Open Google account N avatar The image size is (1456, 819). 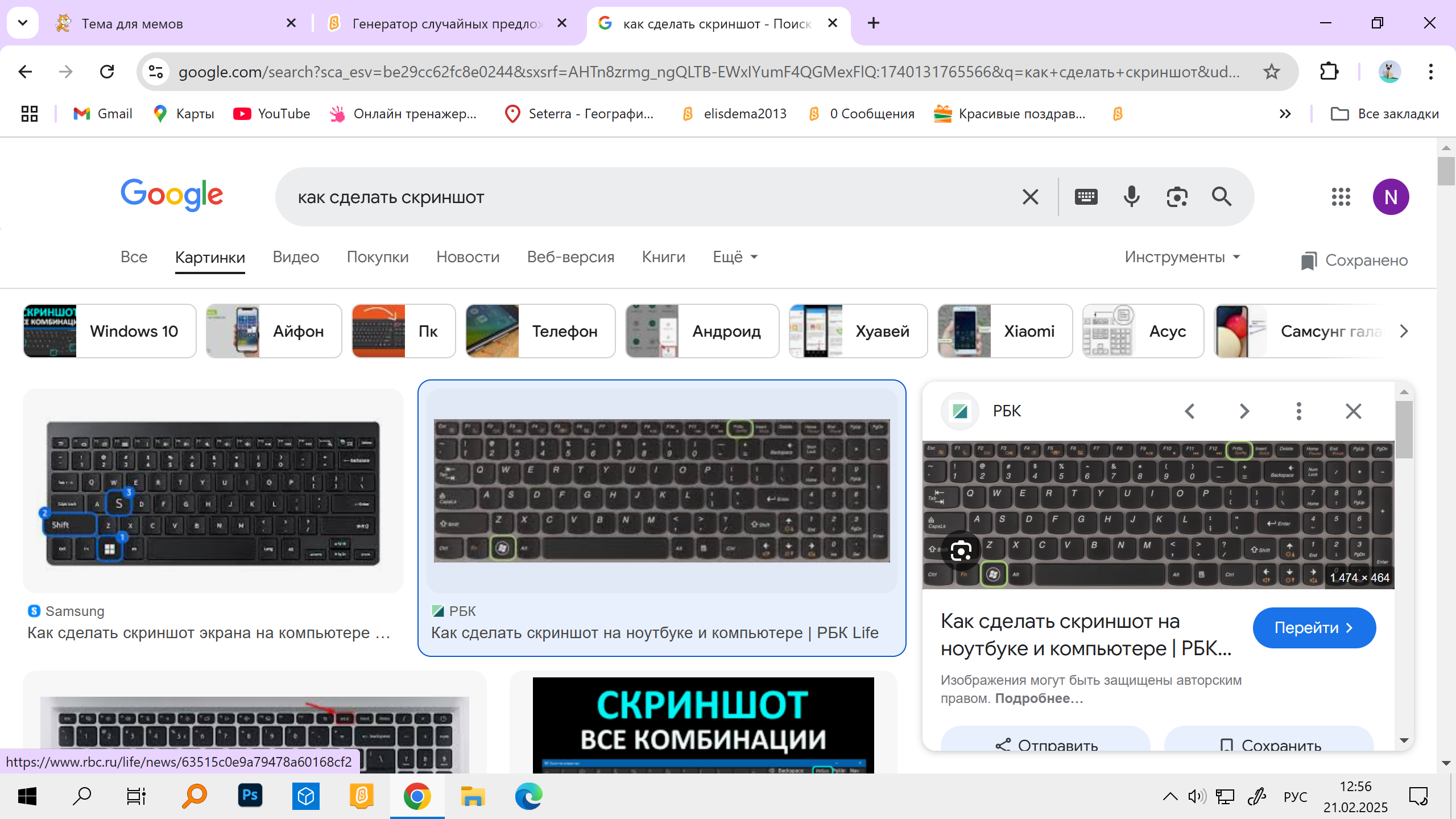(x=1391, y=197)
